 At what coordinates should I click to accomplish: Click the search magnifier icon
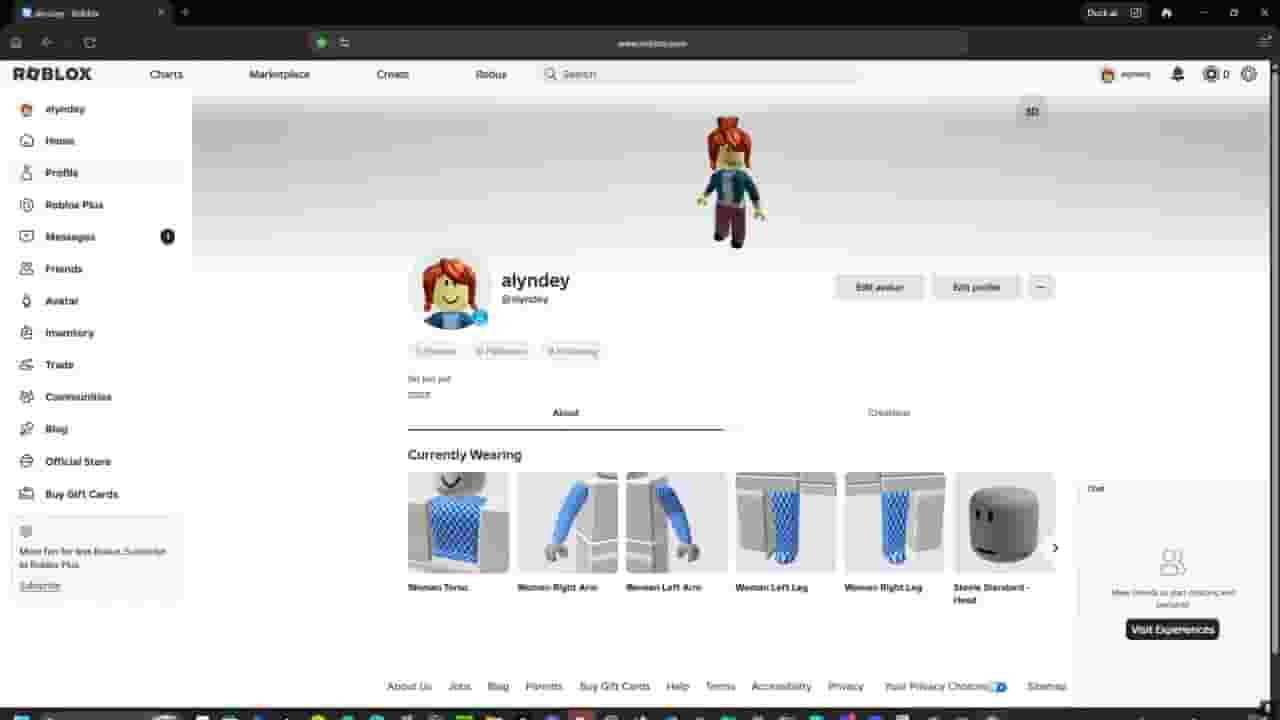pyautogui.click(x=550, y=74)
